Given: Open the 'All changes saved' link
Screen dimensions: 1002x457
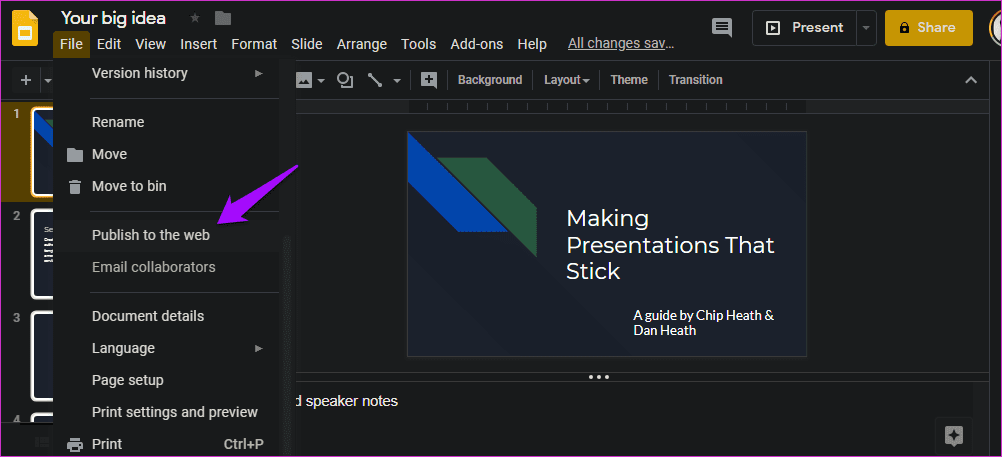Looking at the screenshot, I should [x=620, y=43].
